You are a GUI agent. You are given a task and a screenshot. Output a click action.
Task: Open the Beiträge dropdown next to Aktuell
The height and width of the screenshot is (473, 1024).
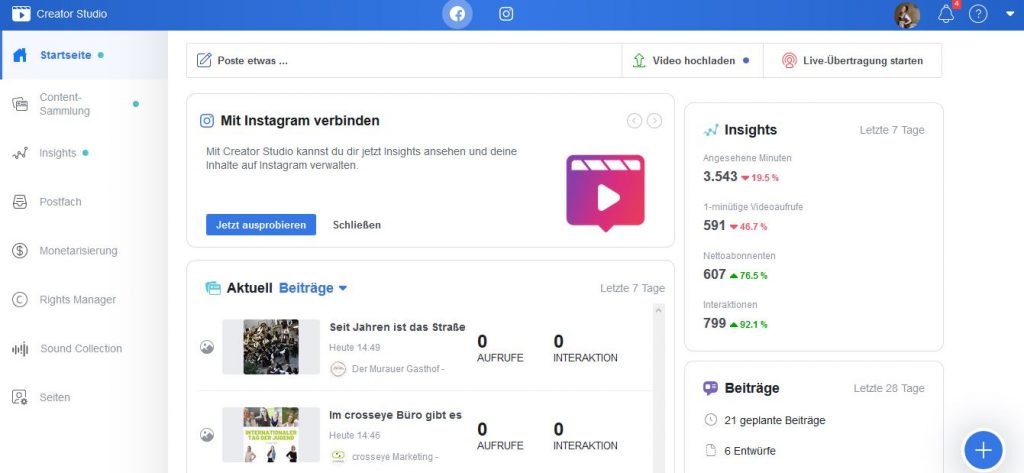313,288
